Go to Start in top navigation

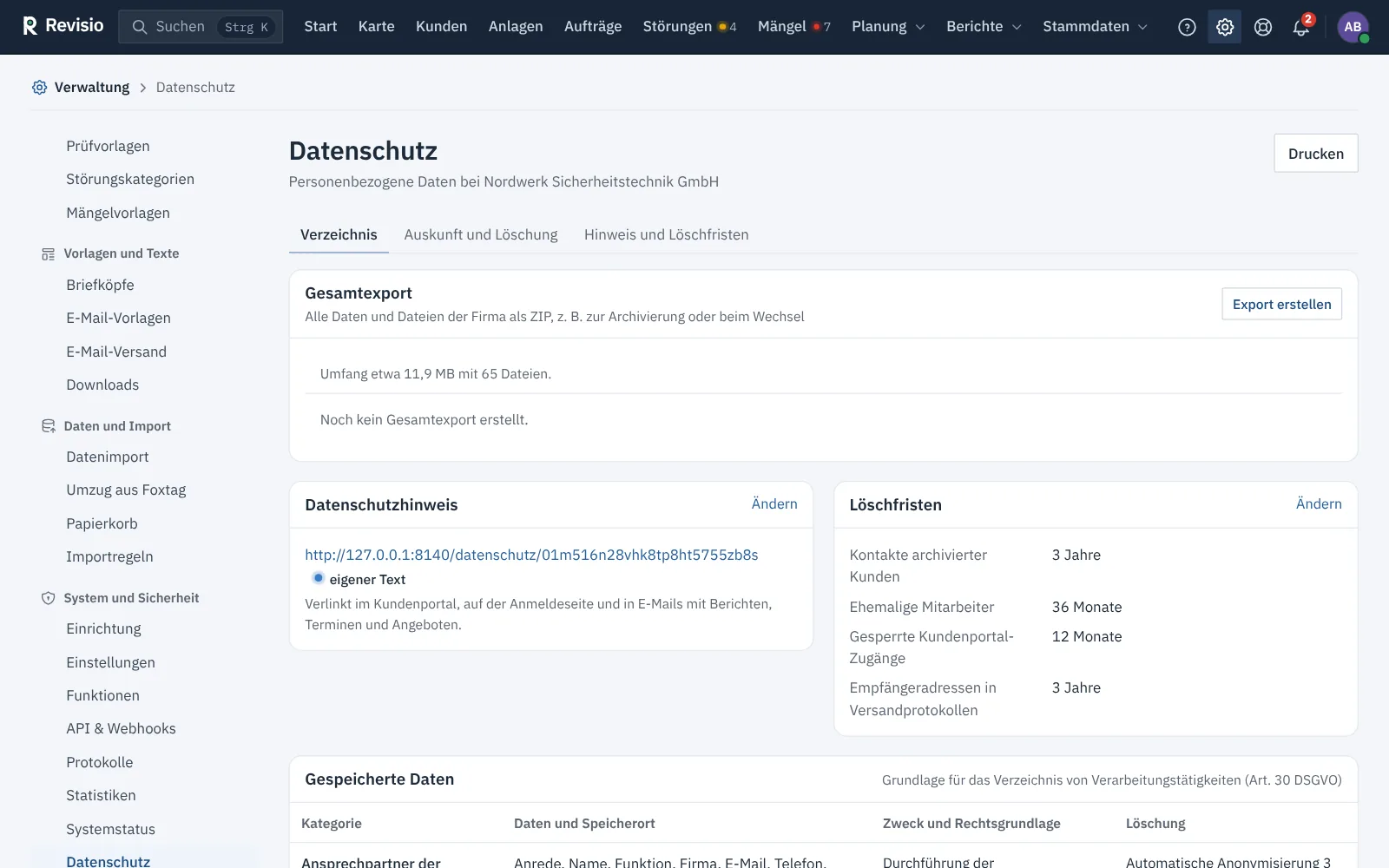click(320, 27)
